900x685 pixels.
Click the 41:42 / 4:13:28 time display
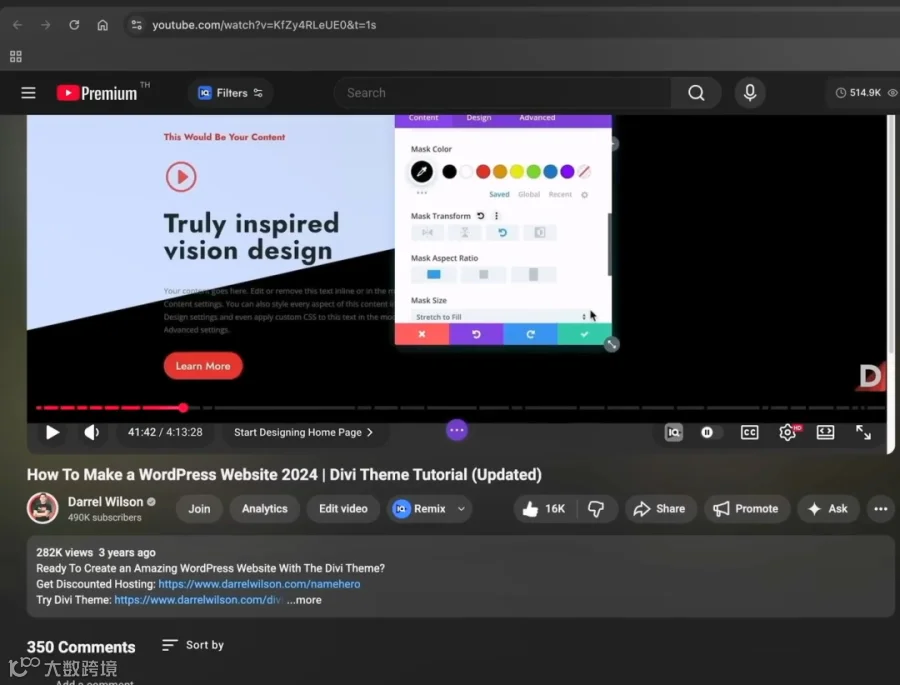[165, 432]
